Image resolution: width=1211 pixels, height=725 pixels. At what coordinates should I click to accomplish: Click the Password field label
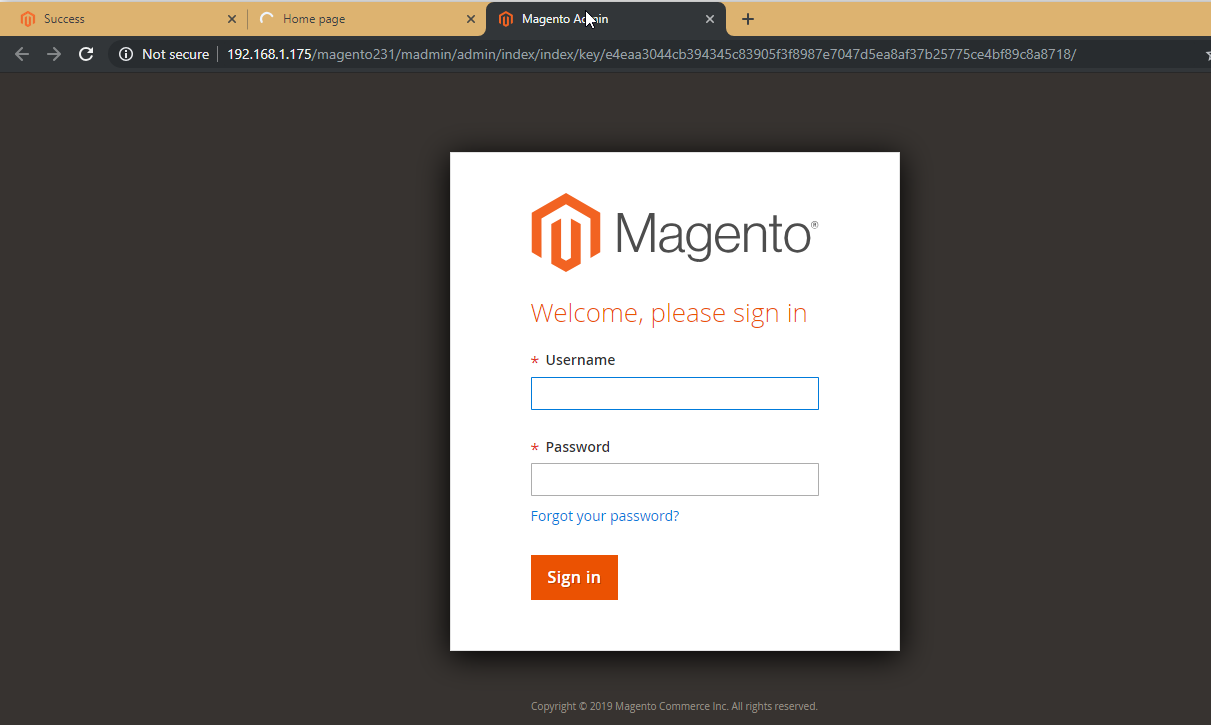577,447
